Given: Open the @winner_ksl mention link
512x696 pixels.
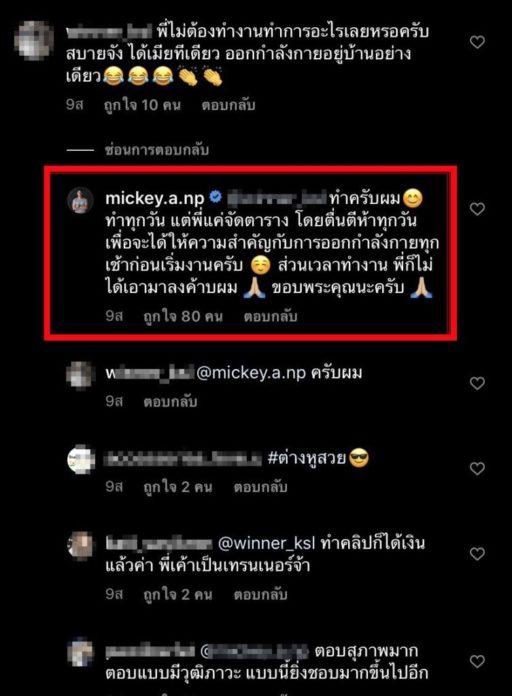Looking at the screenshot, I should [x=266, y=543].
